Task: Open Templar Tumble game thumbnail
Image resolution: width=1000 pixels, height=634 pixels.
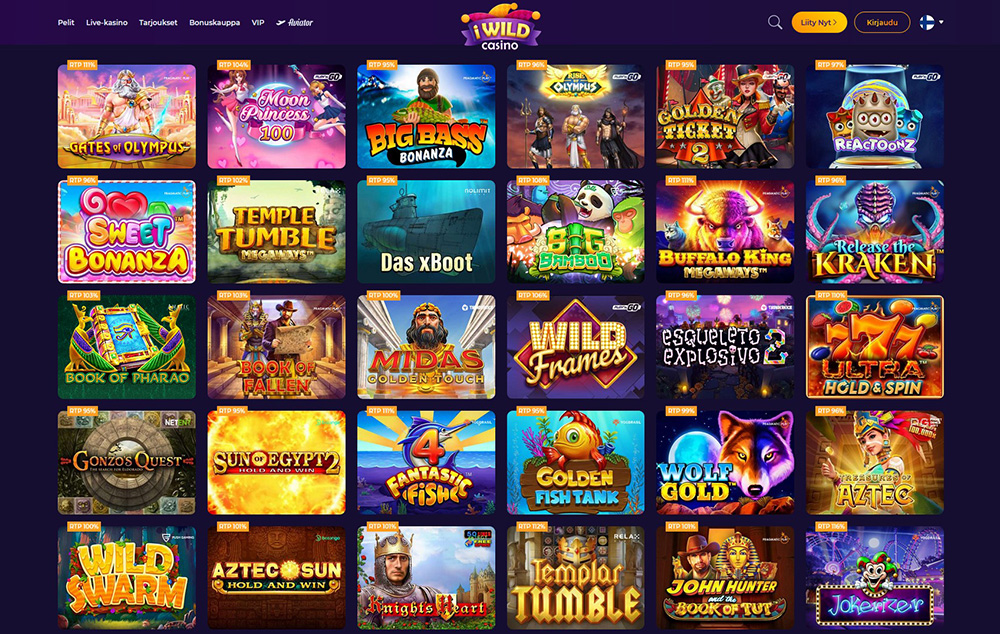Action: click(576, 578)
